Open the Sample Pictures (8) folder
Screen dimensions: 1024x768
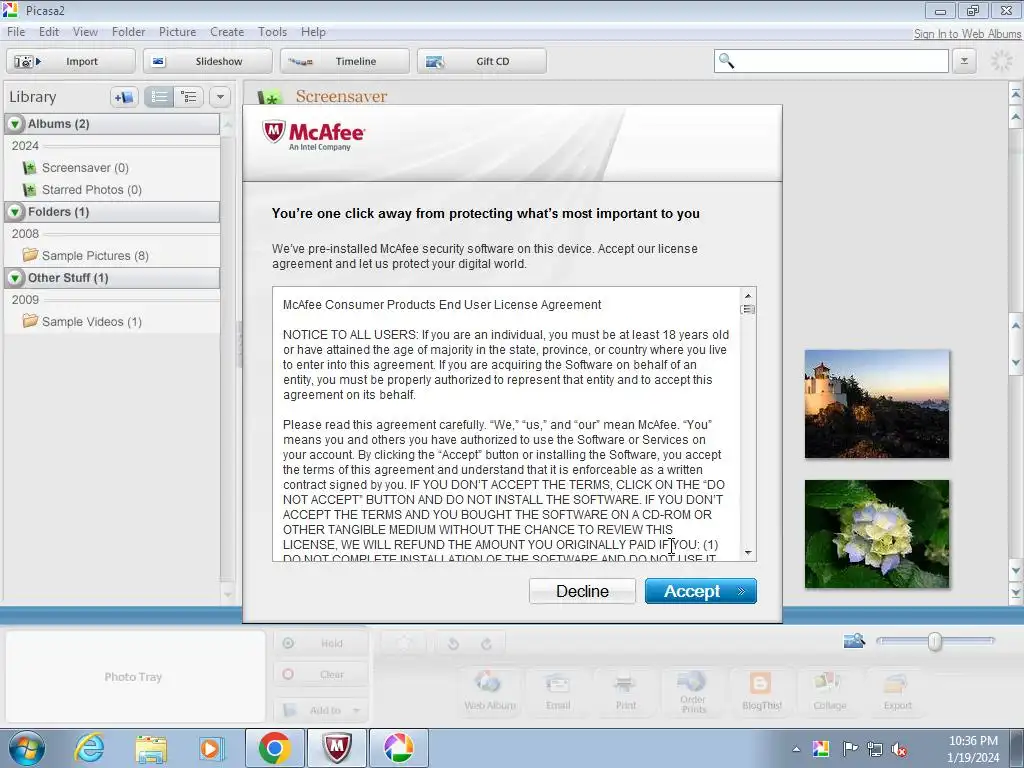point(95,255)
